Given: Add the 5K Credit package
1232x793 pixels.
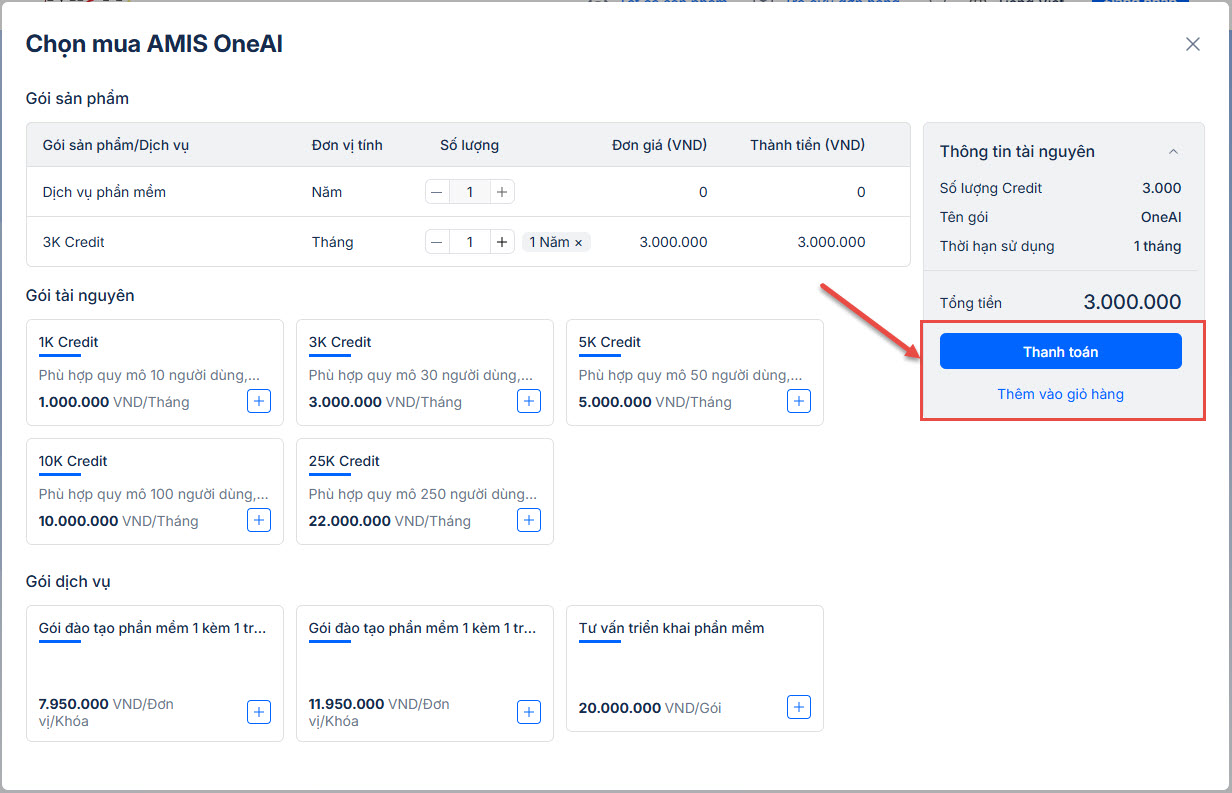Looking at the screenshot, I should coord(799,401).
